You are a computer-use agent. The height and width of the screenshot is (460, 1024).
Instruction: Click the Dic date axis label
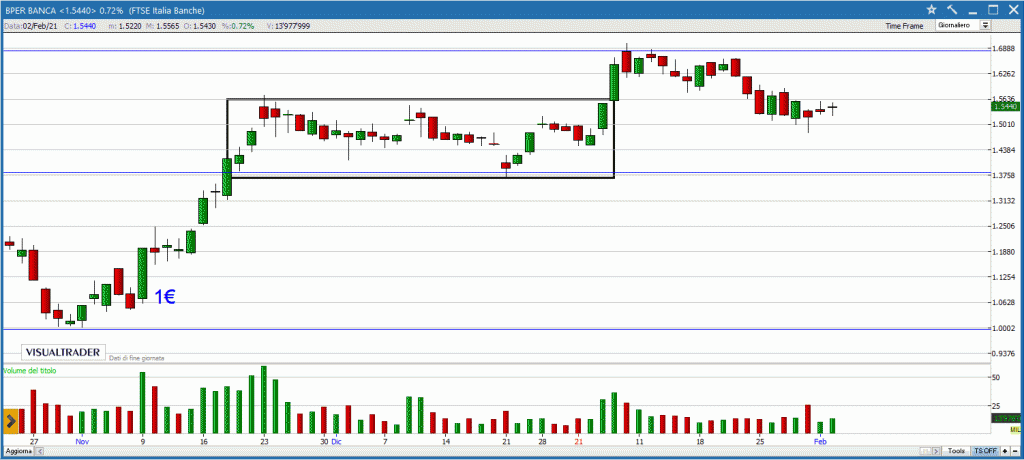click(336, 442)
